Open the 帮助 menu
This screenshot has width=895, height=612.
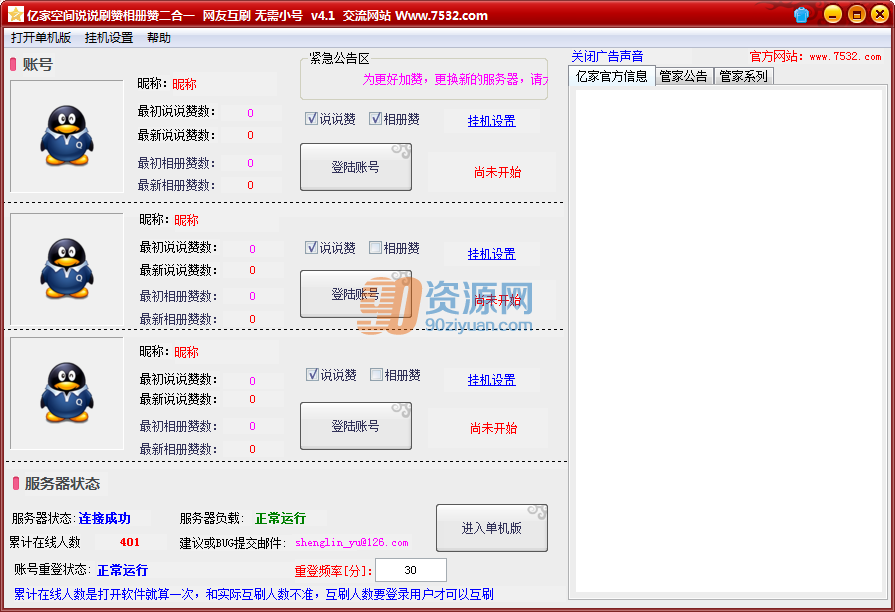(x=159, y=38)
